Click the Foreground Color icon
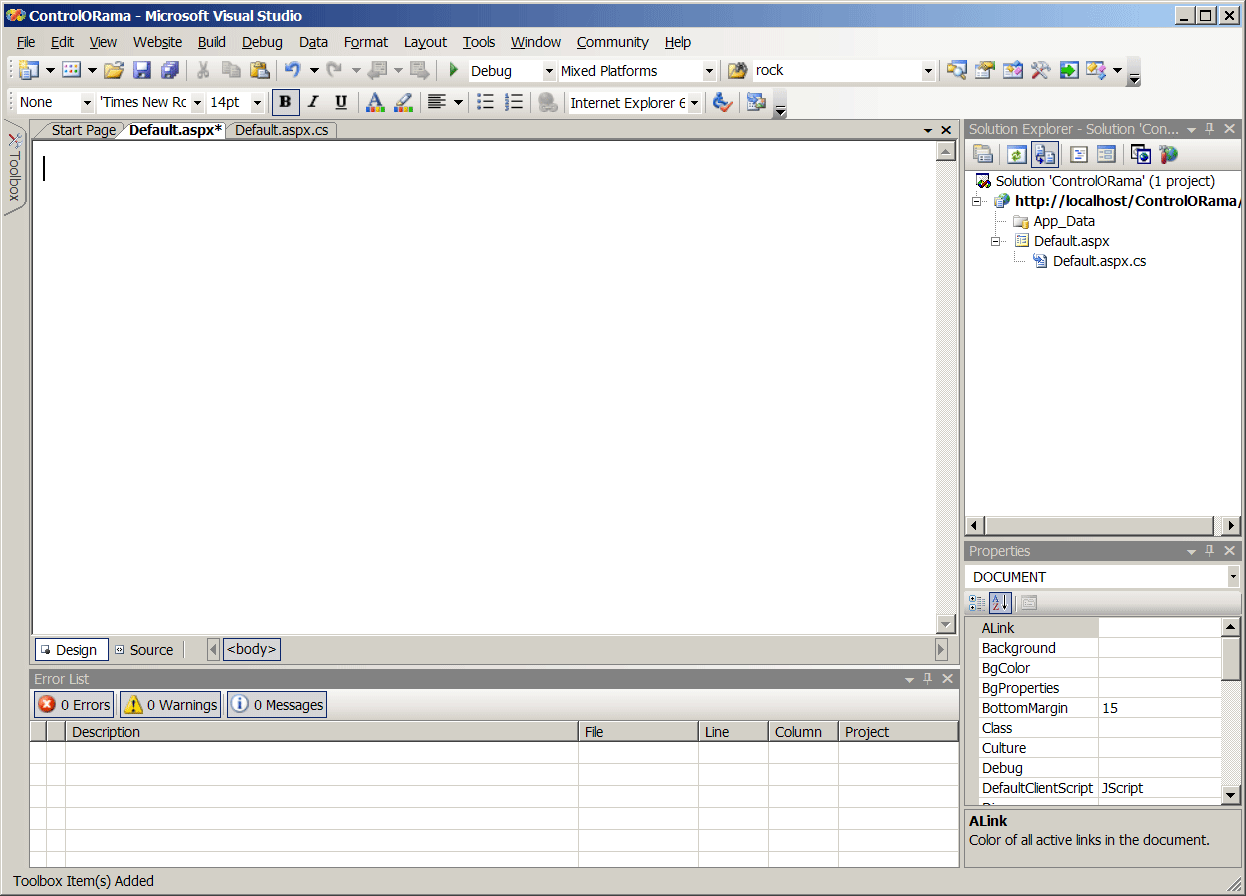The width and height of the screenshot is (1246, 896). 375,102
